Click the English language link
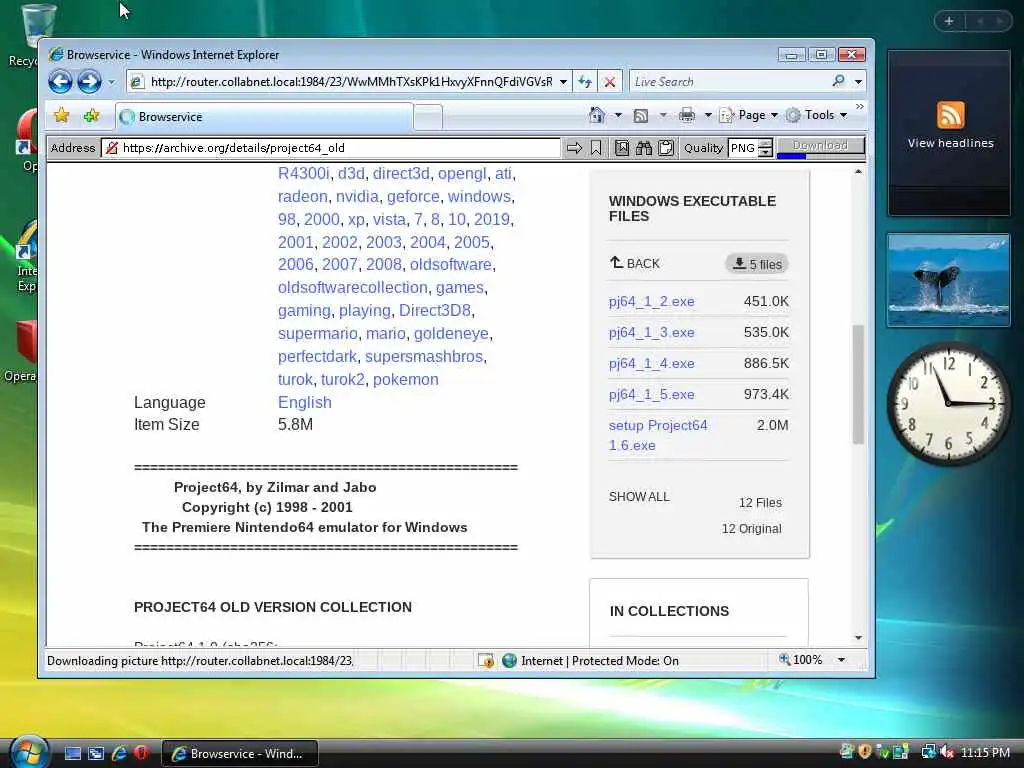 pyautogui.click(x=304, y=402)
